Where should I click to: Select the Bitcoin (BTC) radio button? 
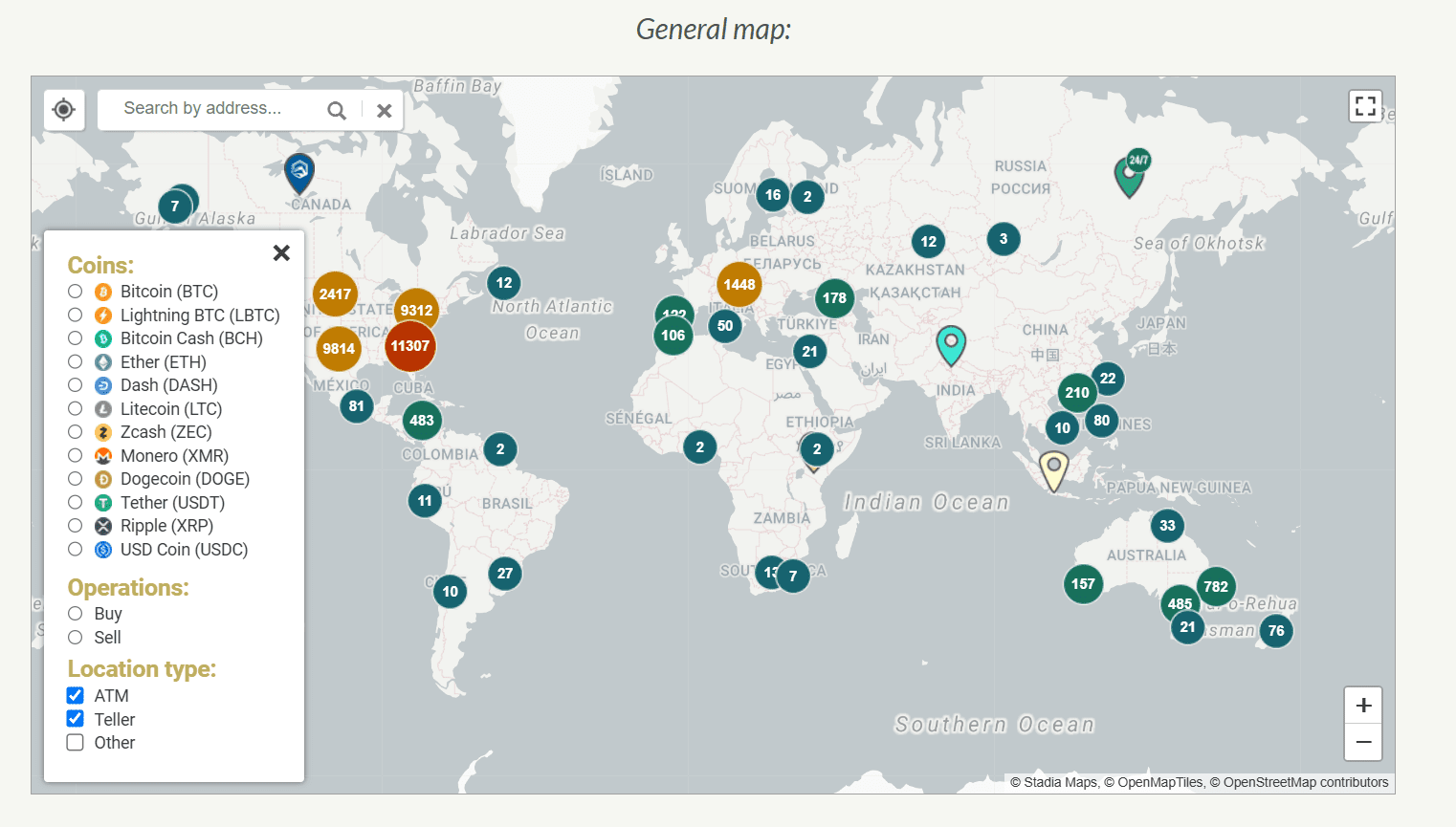[75, 291]
